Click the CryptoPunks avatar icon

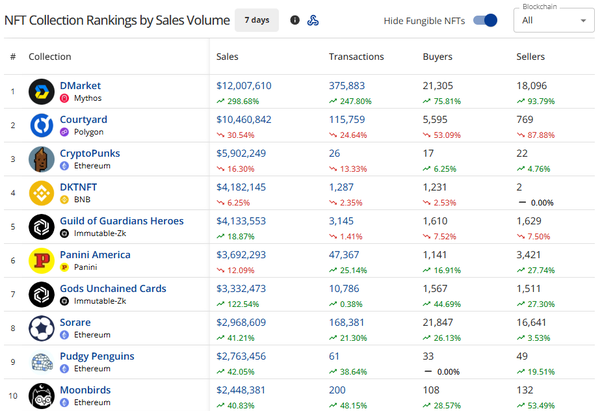(x=41, y=159)
